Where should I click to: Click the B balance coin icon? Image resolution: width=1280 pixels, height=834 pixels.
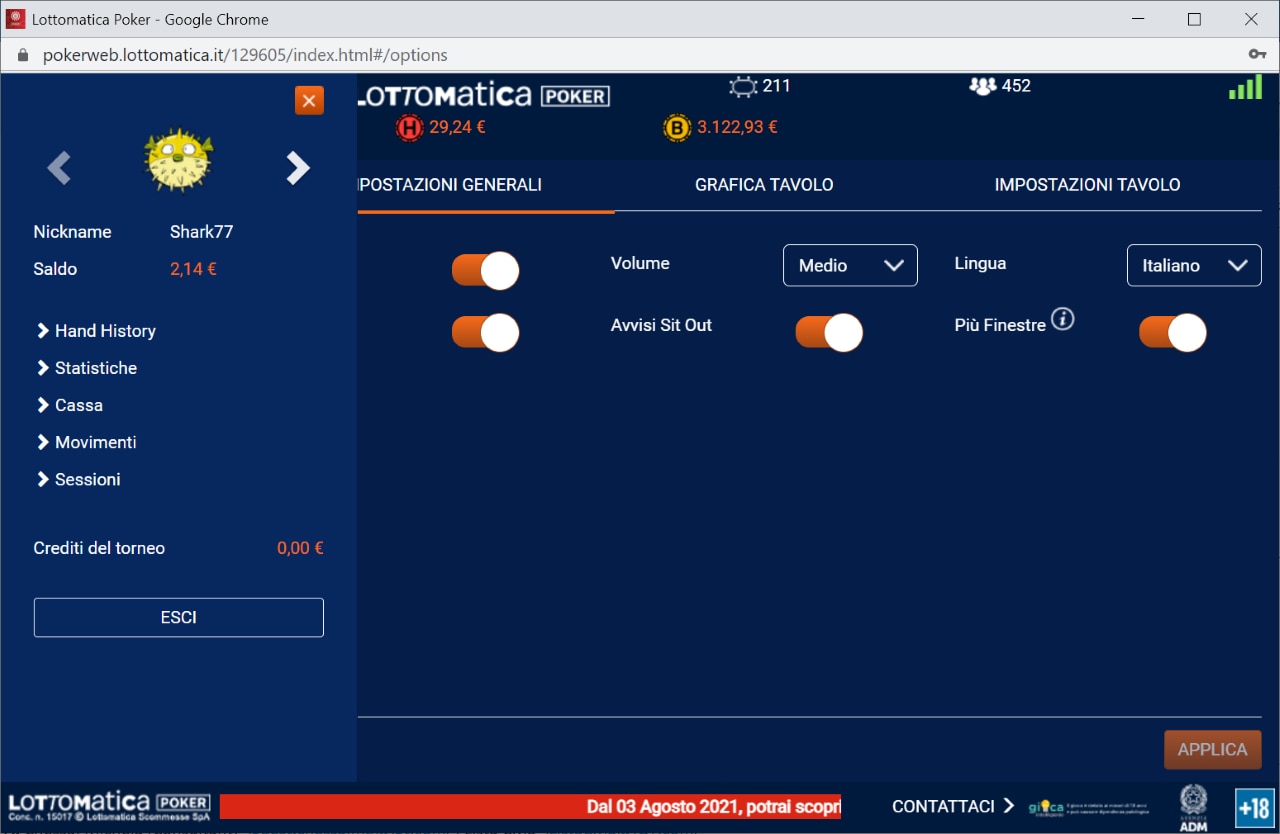tap(677, 128)
